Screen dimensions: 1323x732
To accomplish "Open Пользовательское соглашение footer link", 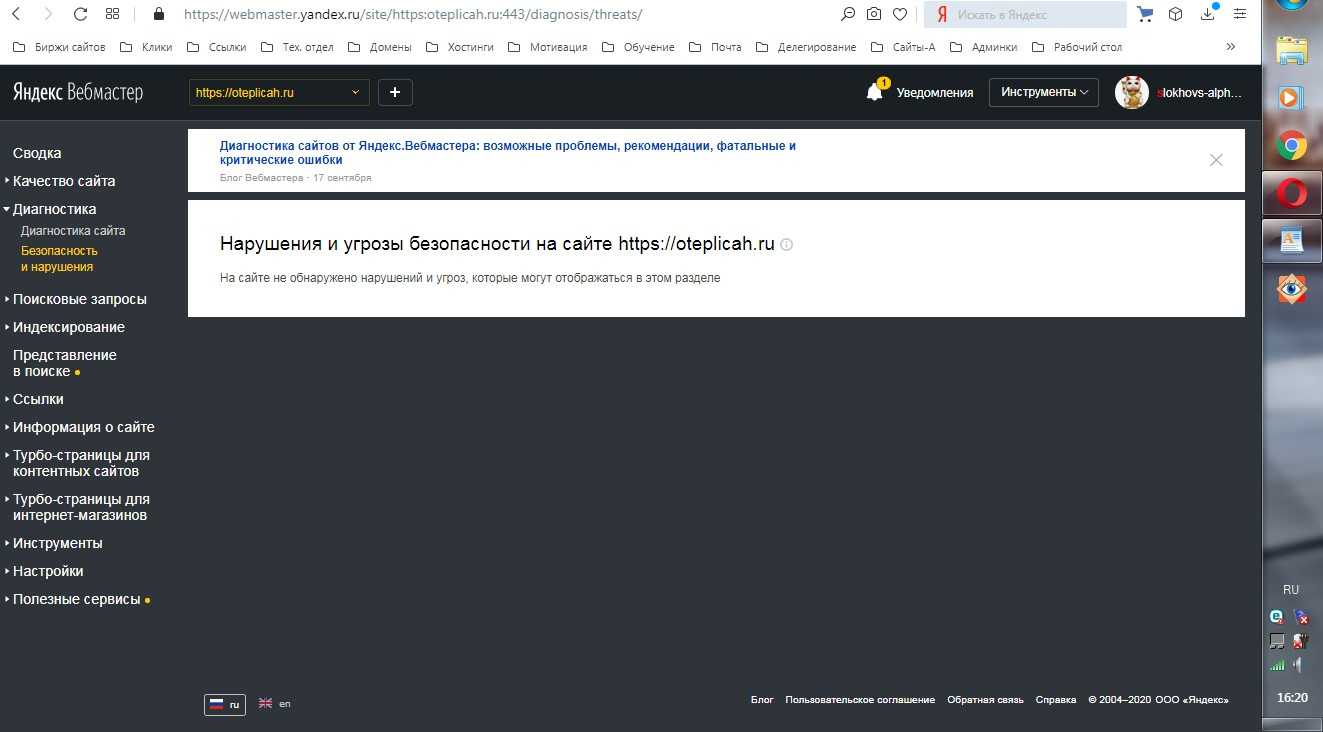I will 860,700.
